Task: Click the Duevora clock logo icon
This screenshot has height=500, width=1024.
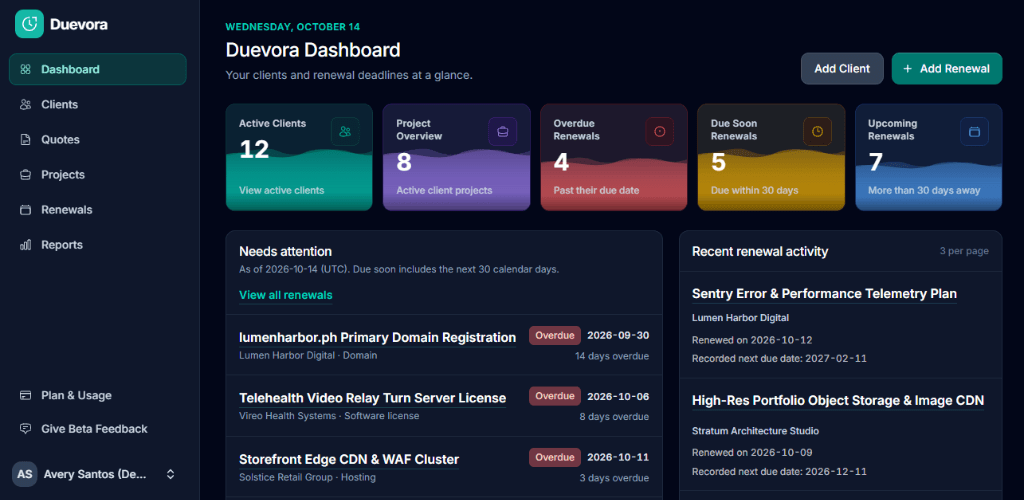Action: tap(29, 24)
